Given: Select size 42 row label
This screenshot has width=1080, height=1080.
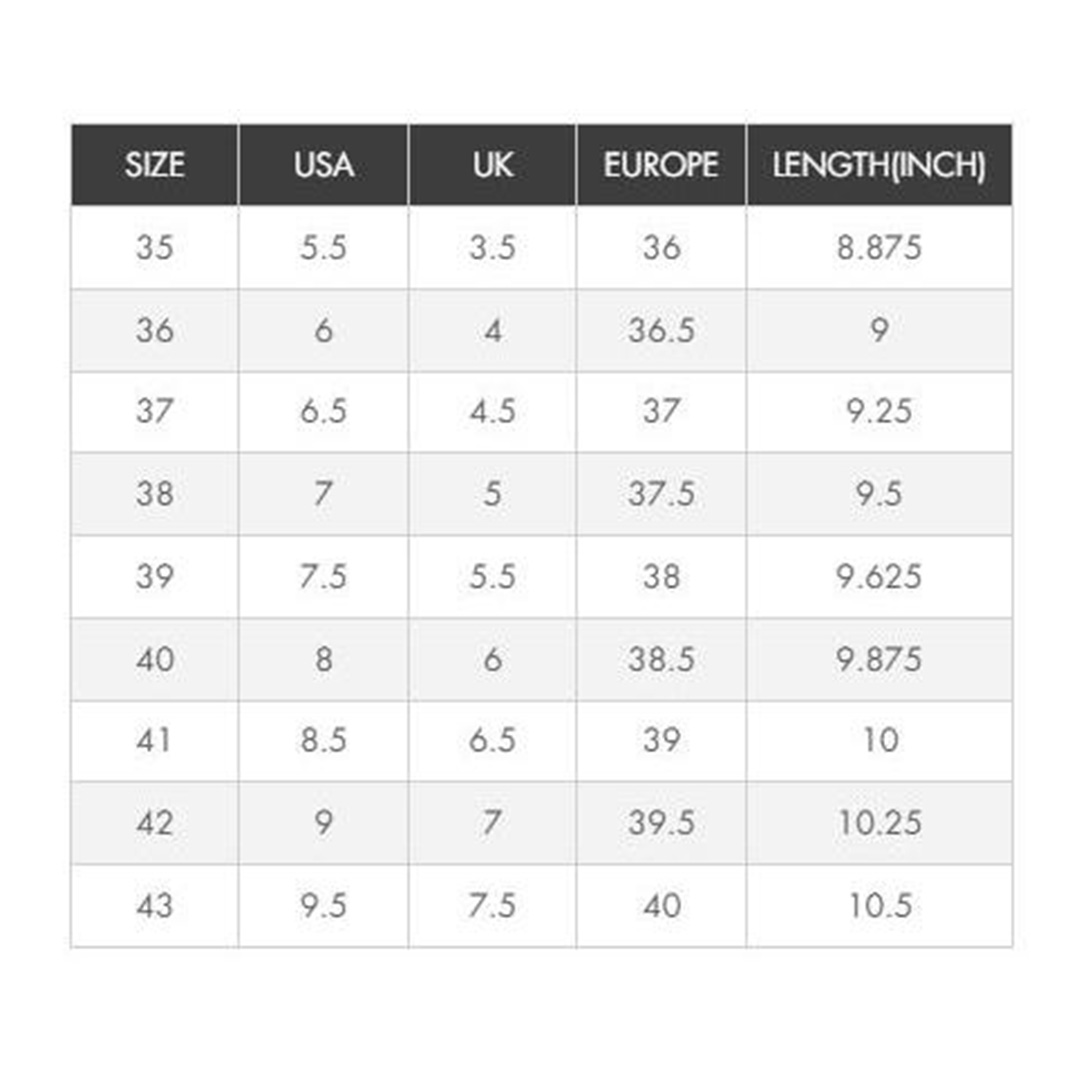Looking at the screenshot, I should [x=155, y=822].
